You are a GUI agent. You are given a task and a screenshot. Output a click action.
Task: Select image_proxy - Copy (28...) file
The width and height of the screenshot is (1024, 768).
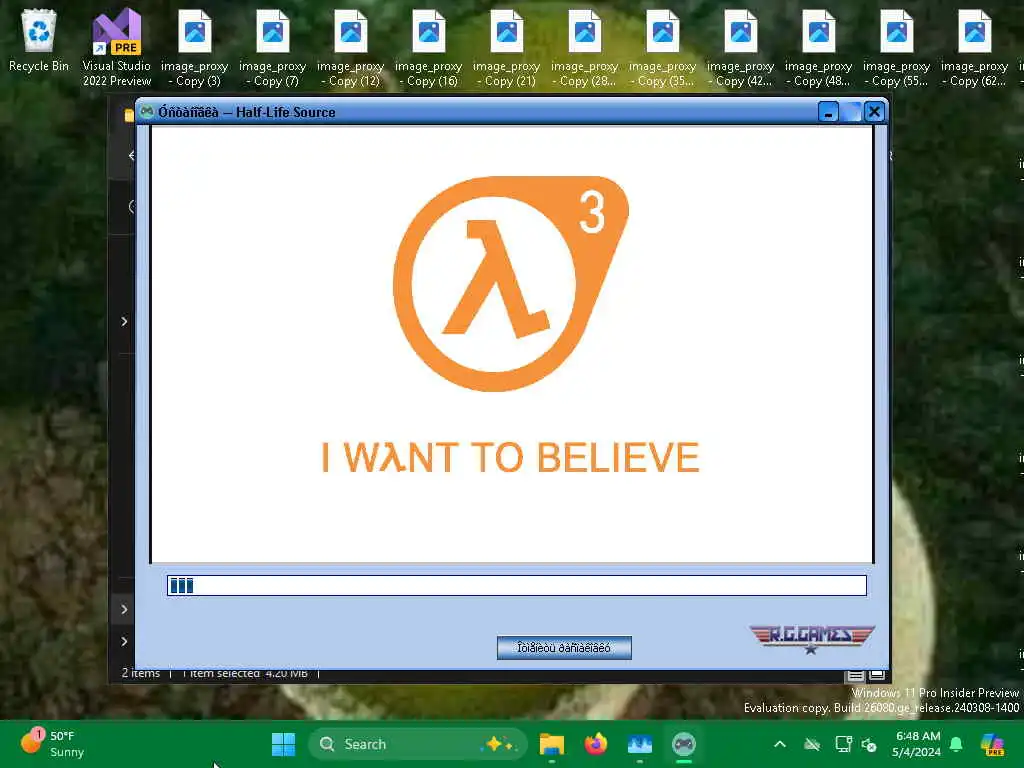click(x=584, y=48)
